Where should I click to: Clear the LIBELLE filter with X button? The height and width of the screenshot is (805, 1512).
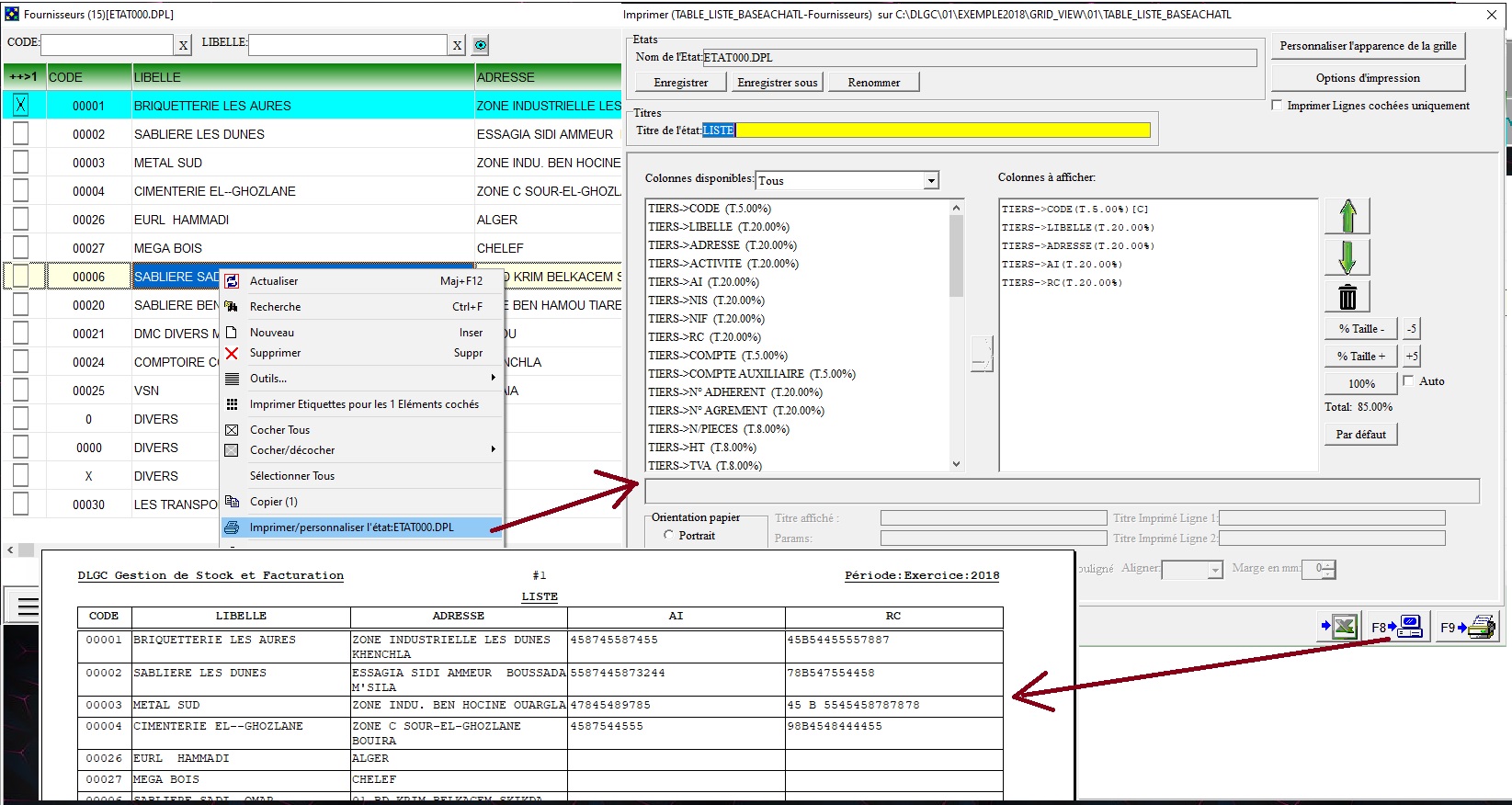tap(457, 45)
